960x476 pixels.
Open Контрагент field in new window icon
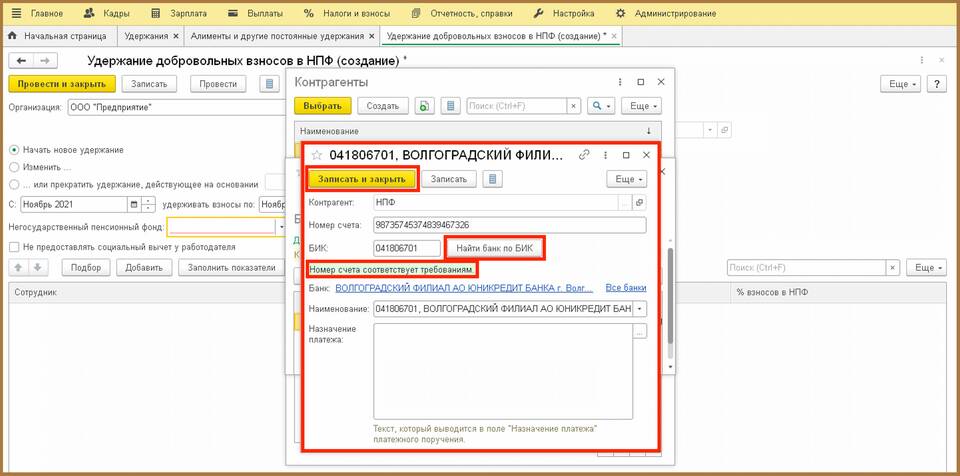(639, 202)
